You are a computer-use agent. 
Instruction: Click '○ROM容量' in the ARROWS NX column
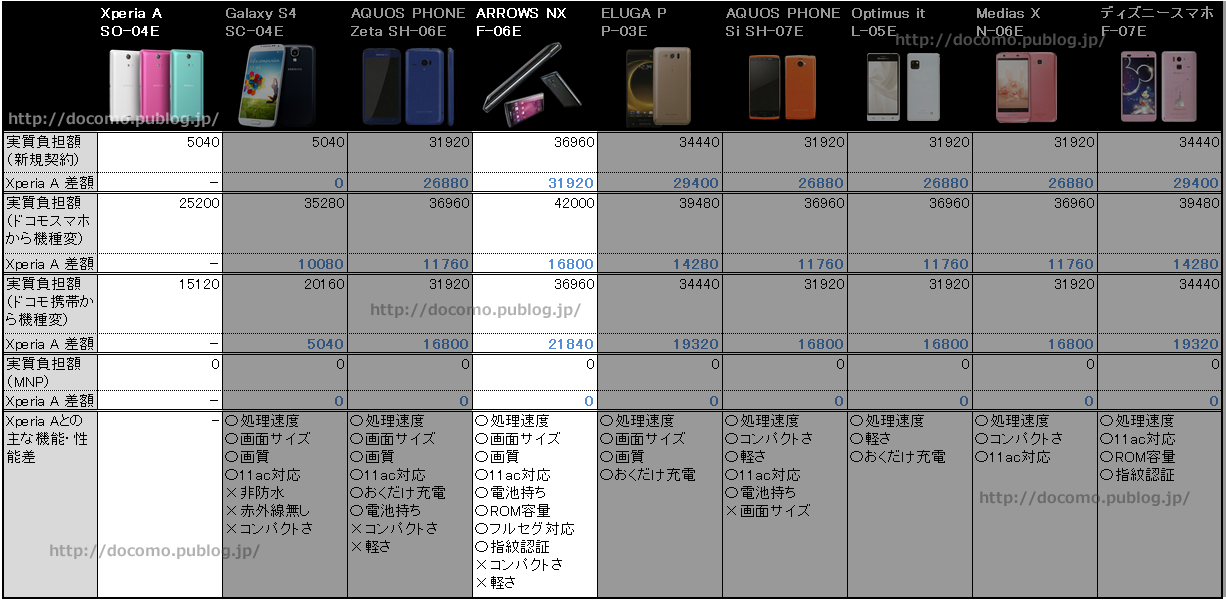coord(512,511)
